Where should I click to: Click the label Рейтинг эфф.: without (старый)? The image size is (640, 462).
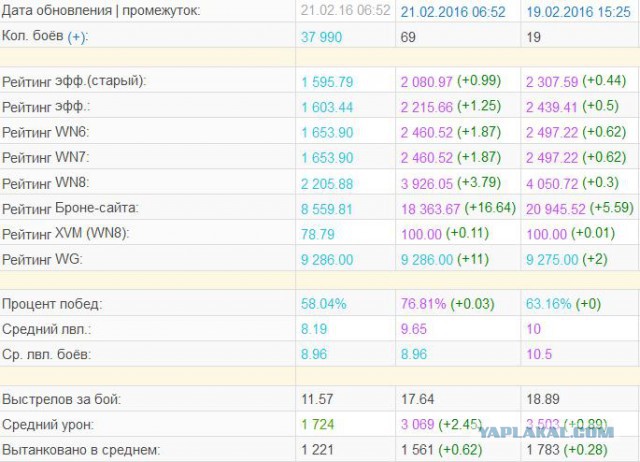[46, 107]
